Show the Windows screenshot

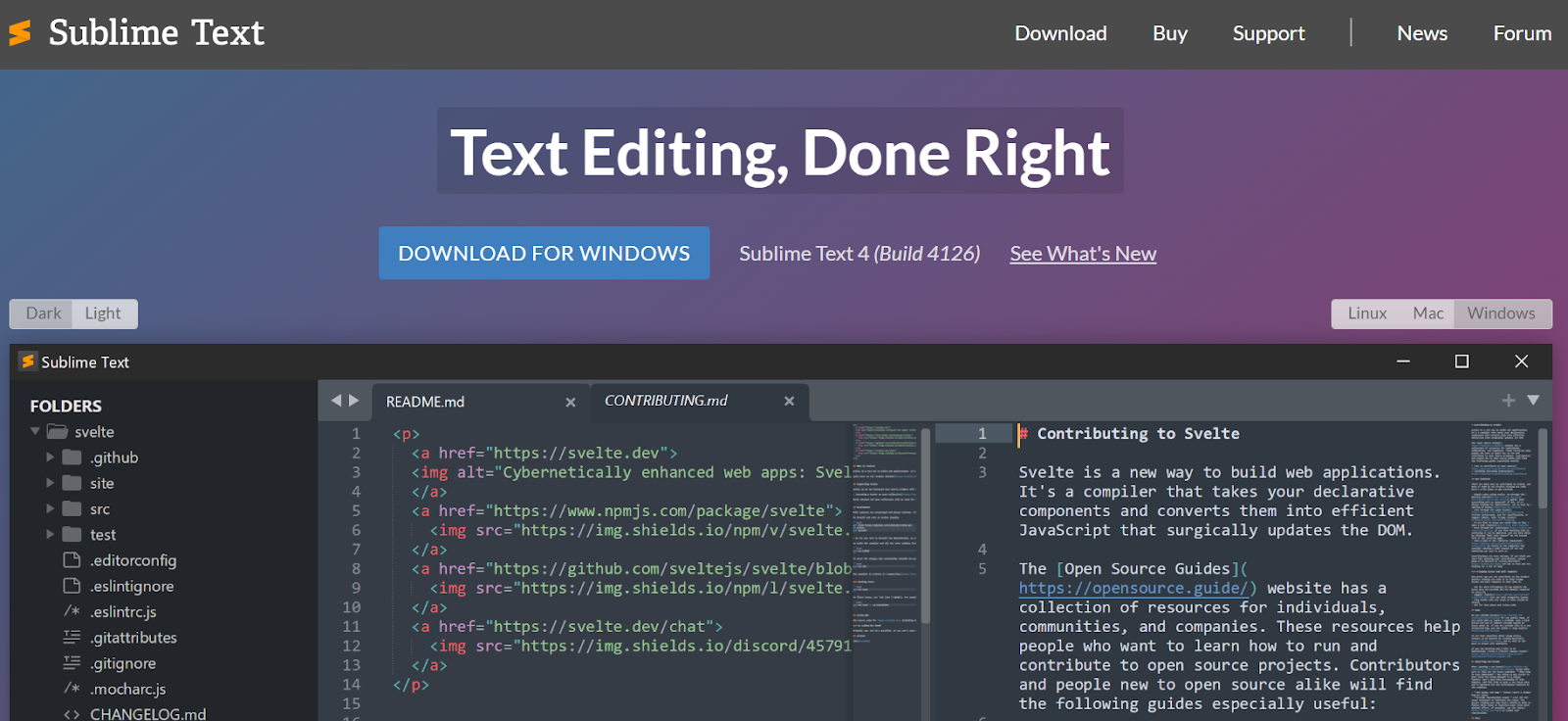point(1501,313)
